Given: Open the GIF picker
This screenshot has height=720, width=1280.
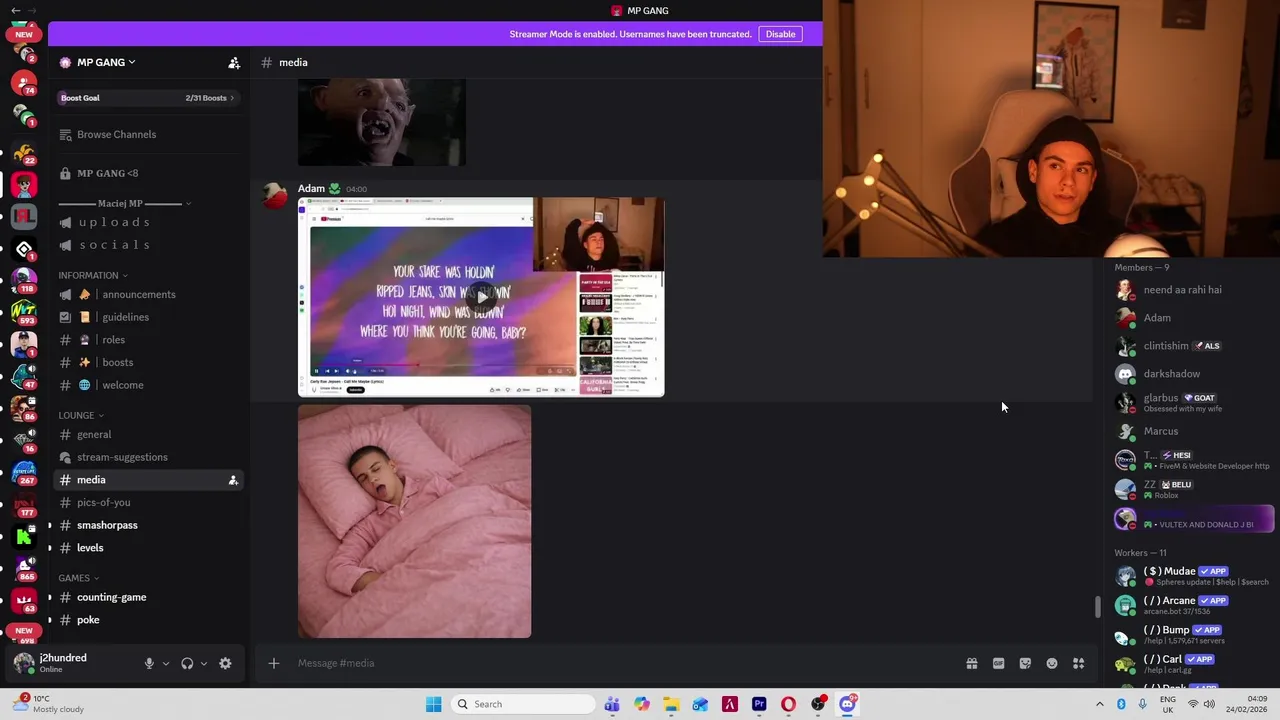Looking at the screenshot, I should [x=998, y=663].
